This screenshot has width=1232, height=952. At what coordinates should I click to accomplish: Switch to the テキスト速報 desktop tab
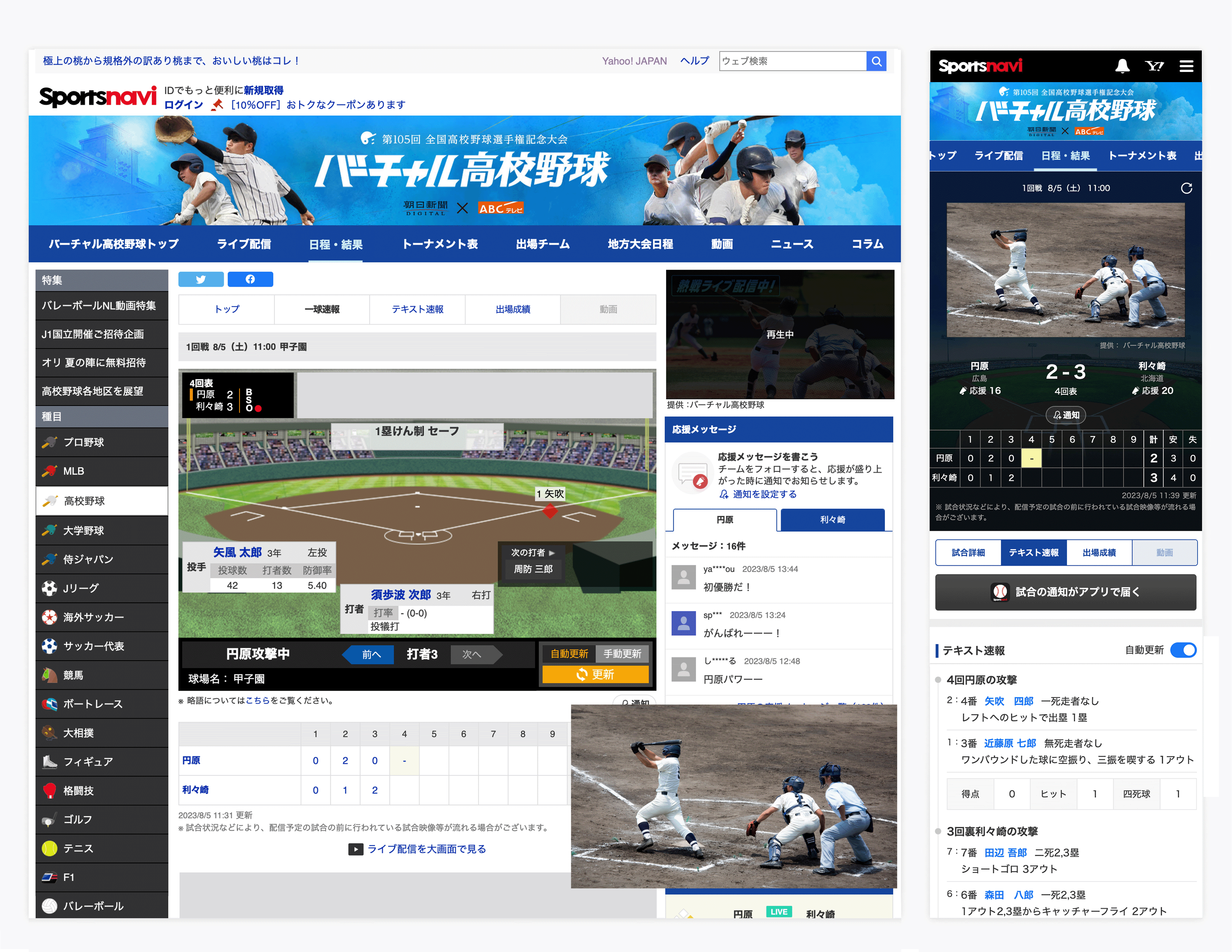(418, 309)
